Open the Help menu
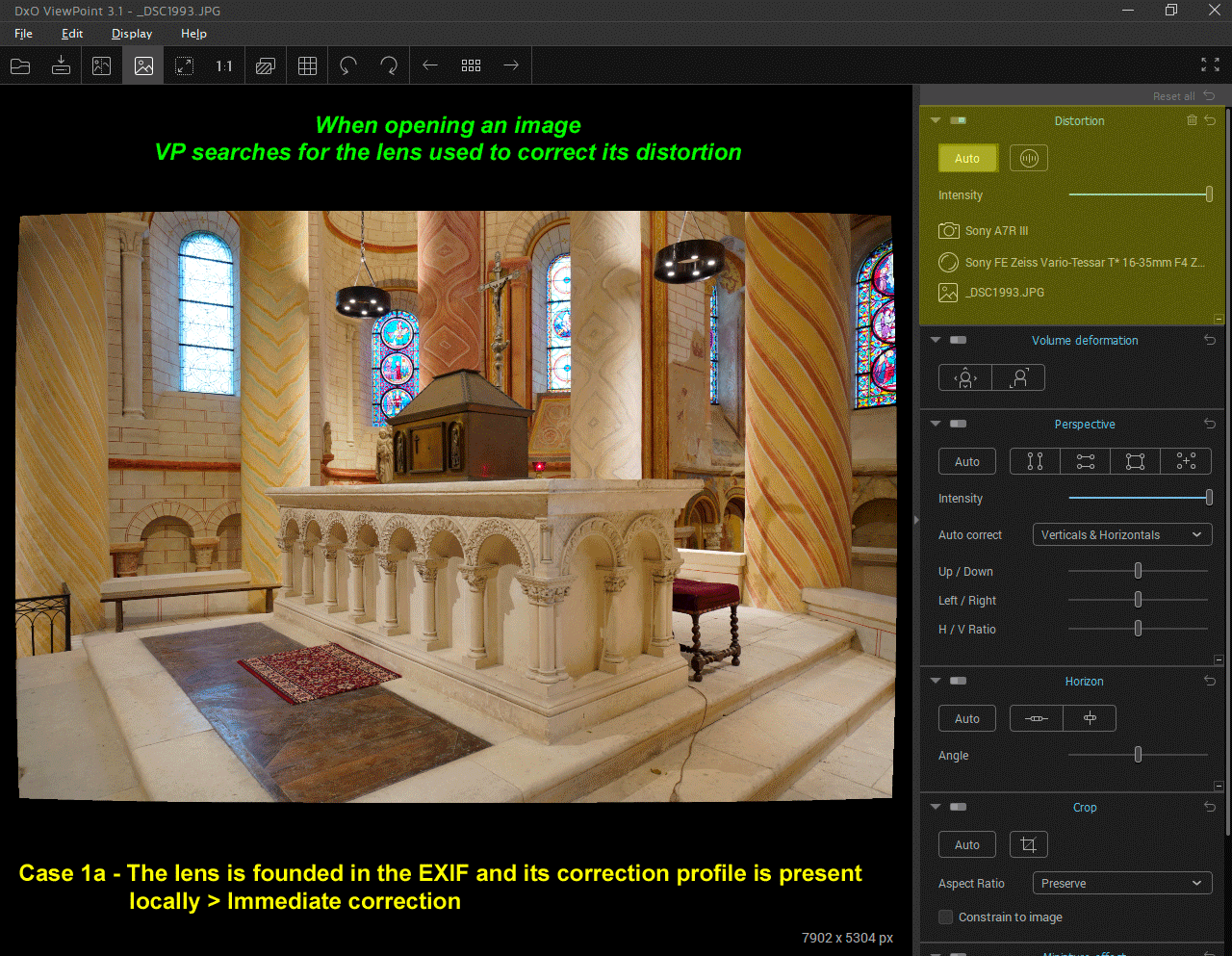Screen dimensions: 1232x956 pyautogui.click(x=193, y=33)
